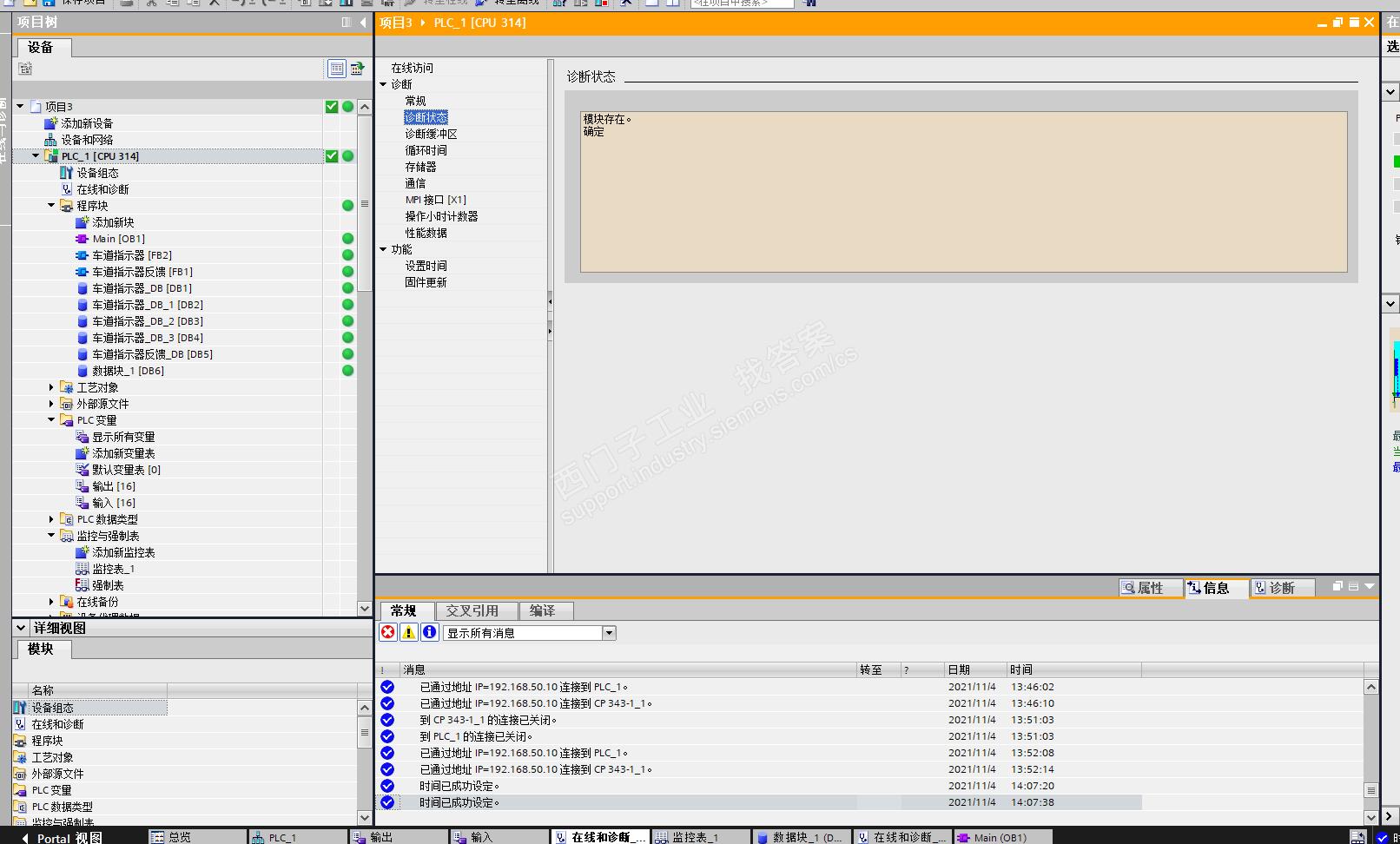Viewport: 1400px width, 844px height.
Task: Switch to the 属性 tab
Action: pyautogui.click(x=1151, y=588)
